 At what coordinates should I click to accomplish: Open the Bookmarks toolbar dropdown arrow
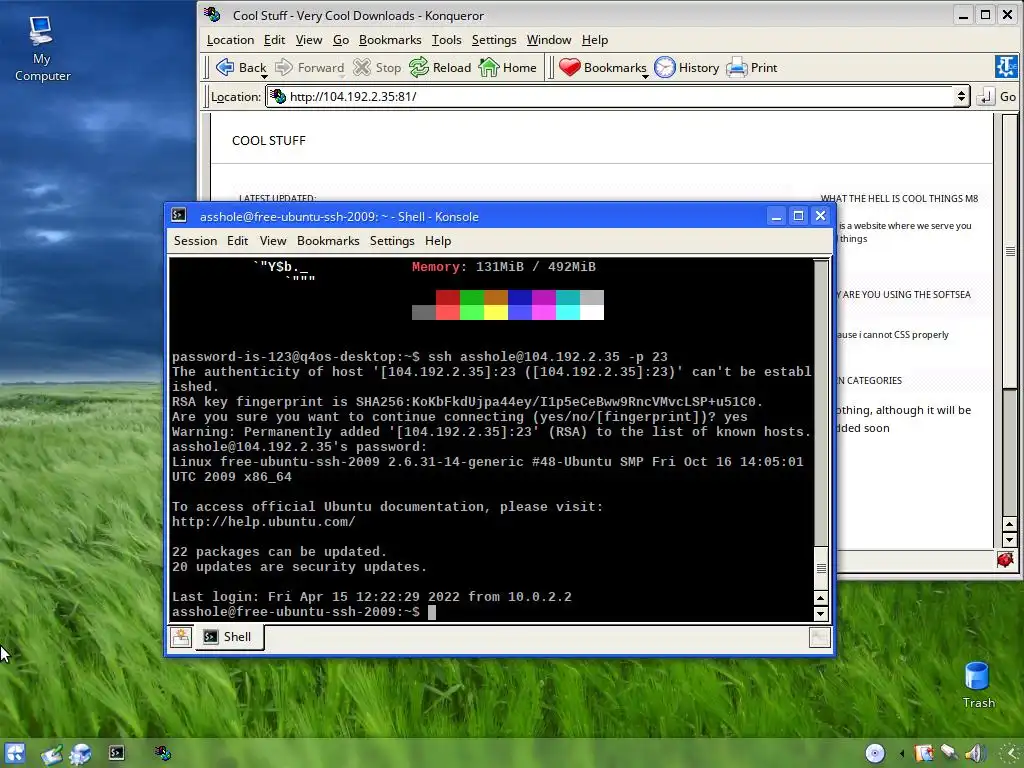pyautogui.click(x=645, y=76)
